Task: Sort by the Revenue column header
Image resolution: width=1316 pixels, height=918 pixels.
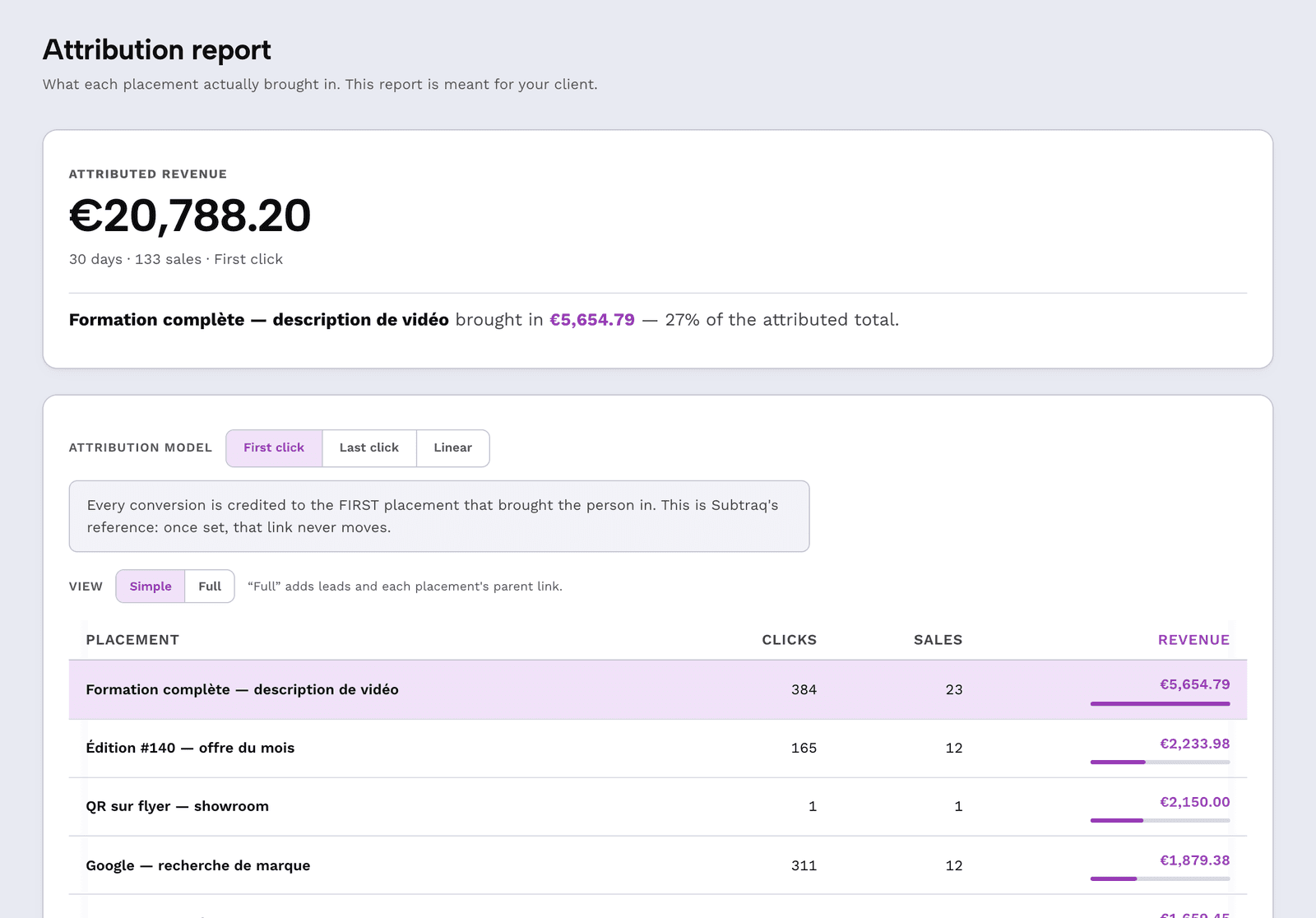Action: click(1193, 640)
